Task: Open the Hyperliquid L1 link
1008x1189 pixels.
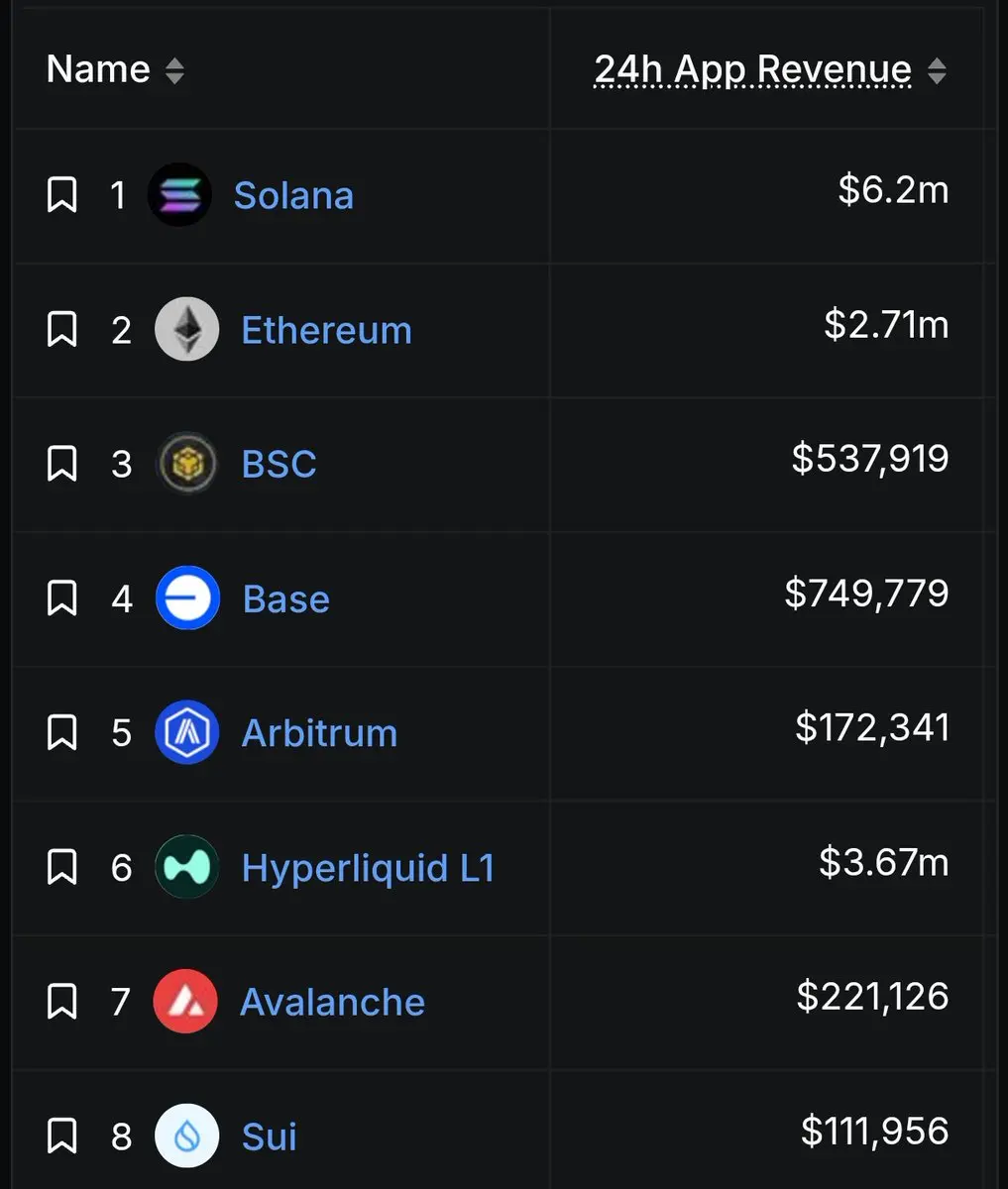Action: pyautogui.click(x=368, y=868)
